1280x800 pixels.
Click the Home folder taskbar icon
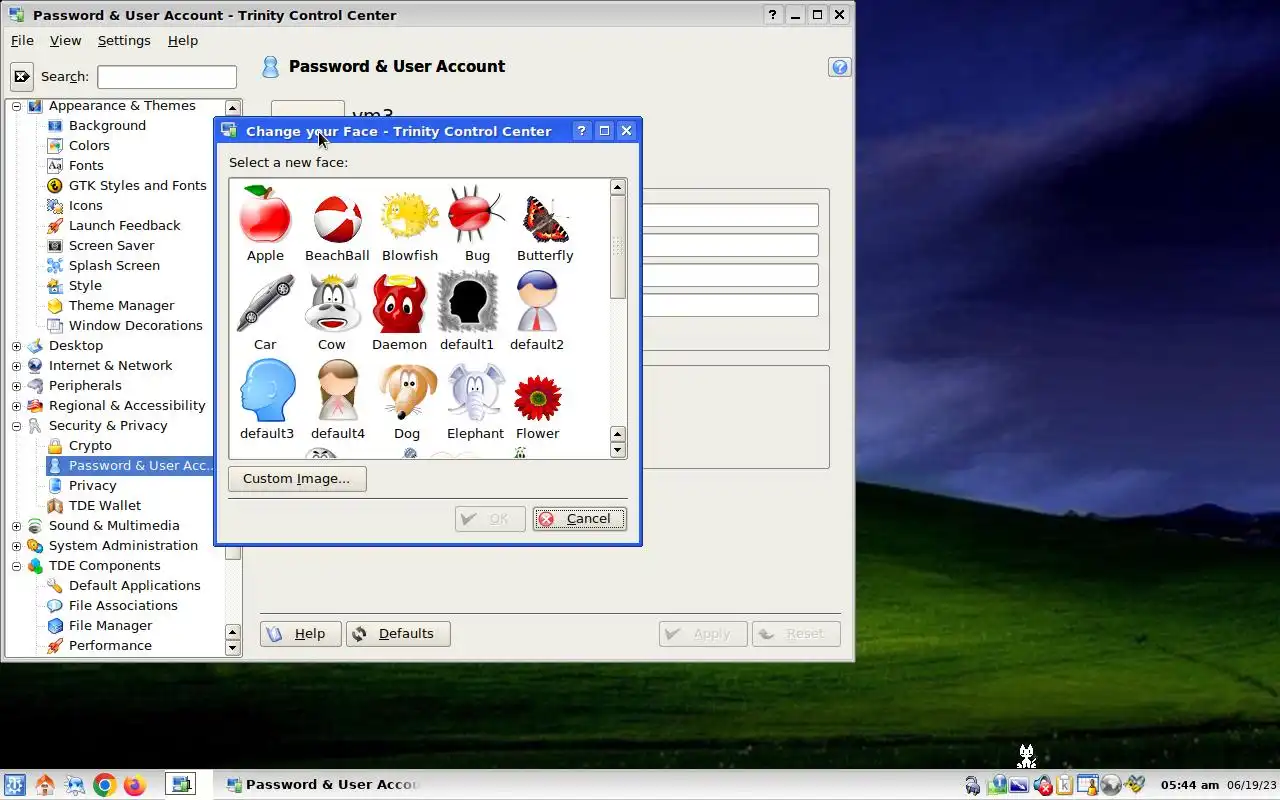(45, 785)
